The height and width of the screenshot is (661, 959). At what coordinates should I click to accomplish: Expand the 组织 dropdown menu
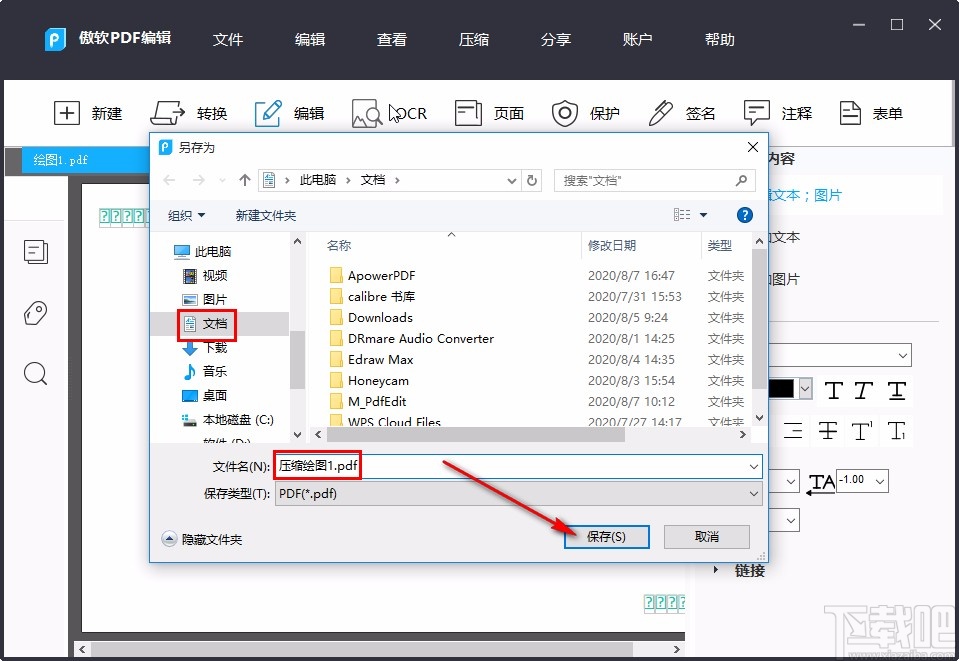click(x=186, y=214)
